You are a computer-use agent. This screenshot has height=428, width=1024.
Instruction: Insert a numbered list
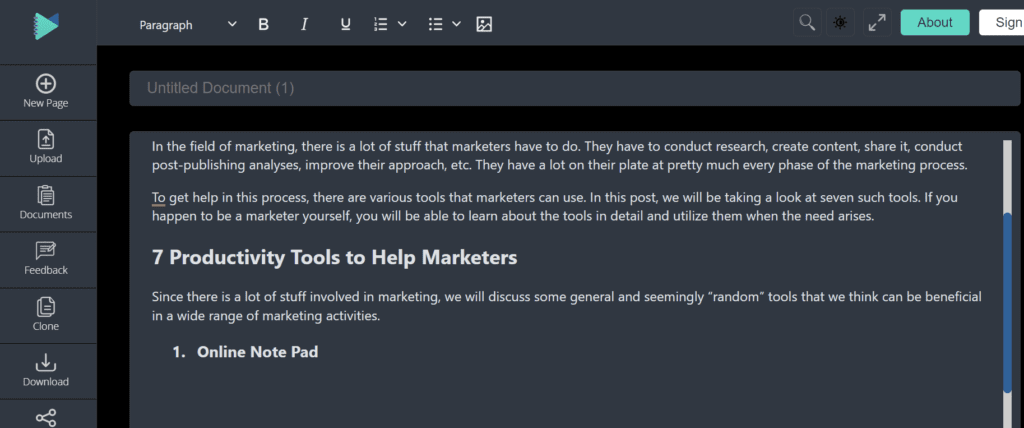(x=381, y=24)
